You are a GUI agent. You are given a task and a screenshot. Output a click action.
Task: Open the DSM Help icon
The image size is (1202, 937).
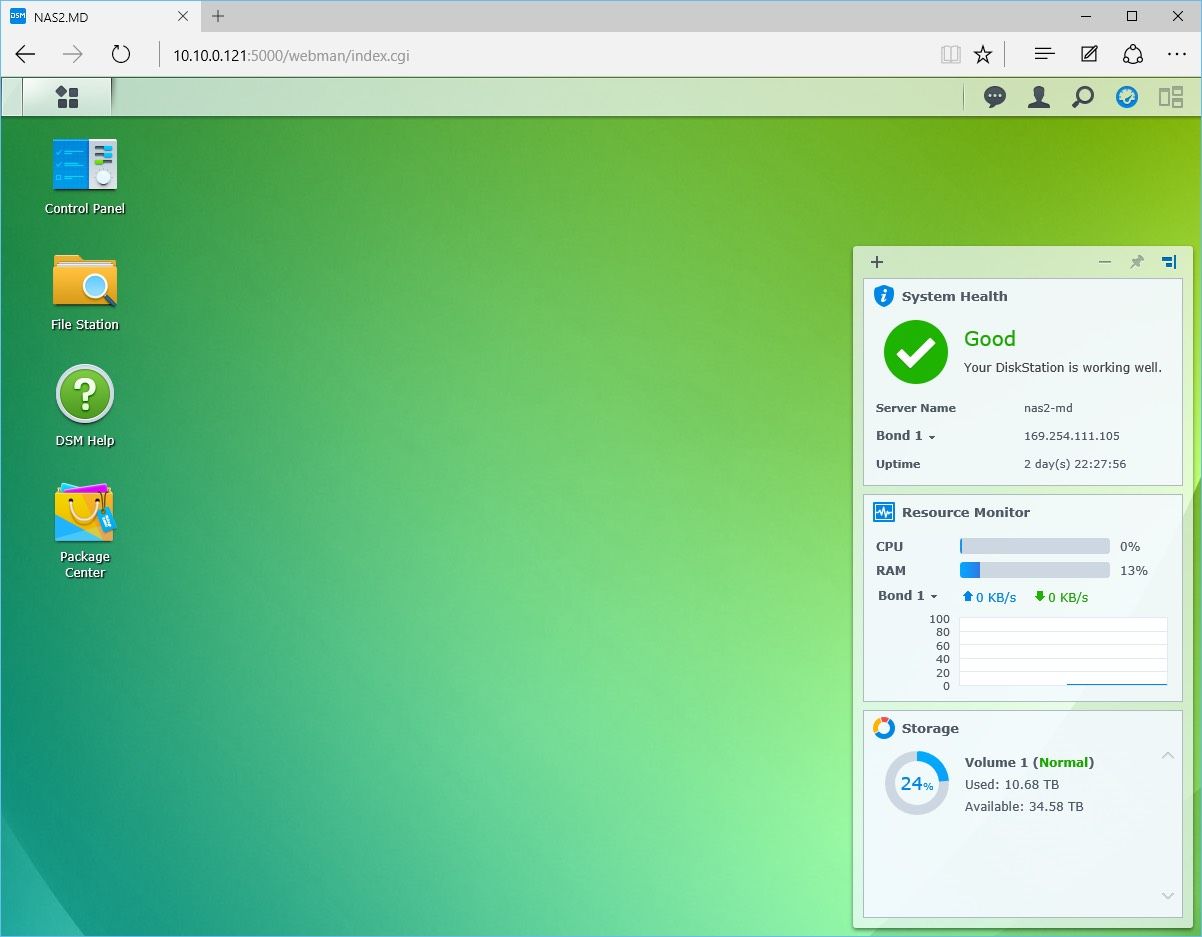[85, 406]
